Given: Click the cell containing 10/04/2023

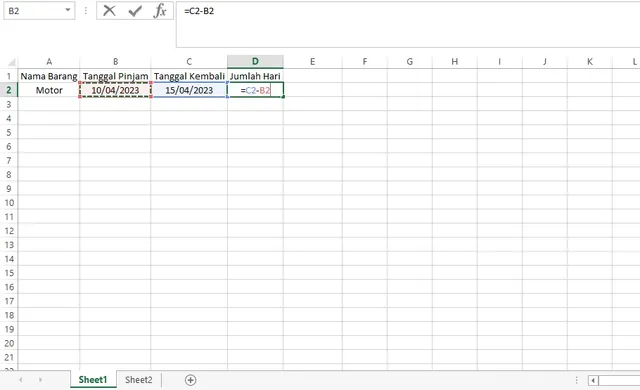Looking at the screenshot, I should [x=116, y=90].
